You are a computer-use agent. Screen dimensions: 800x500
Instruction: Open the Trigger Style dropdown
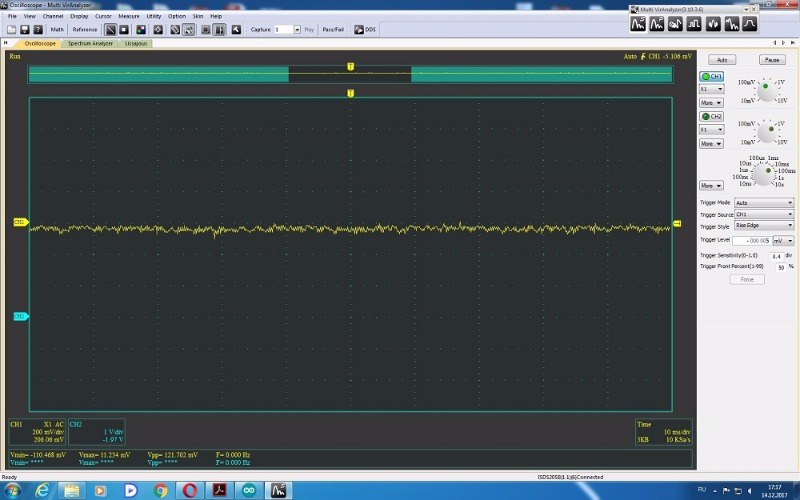point(764,225)
